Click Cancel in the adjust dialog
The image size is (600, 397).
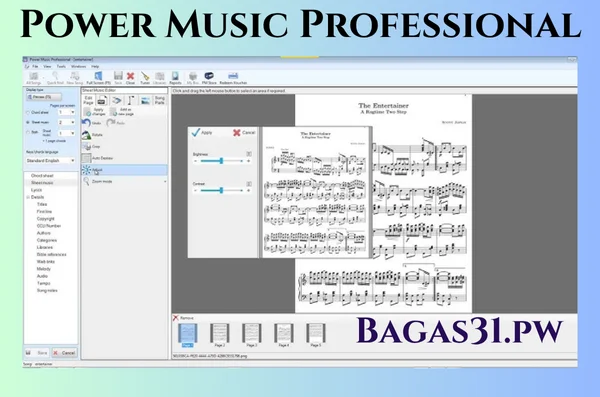(244, 132)
